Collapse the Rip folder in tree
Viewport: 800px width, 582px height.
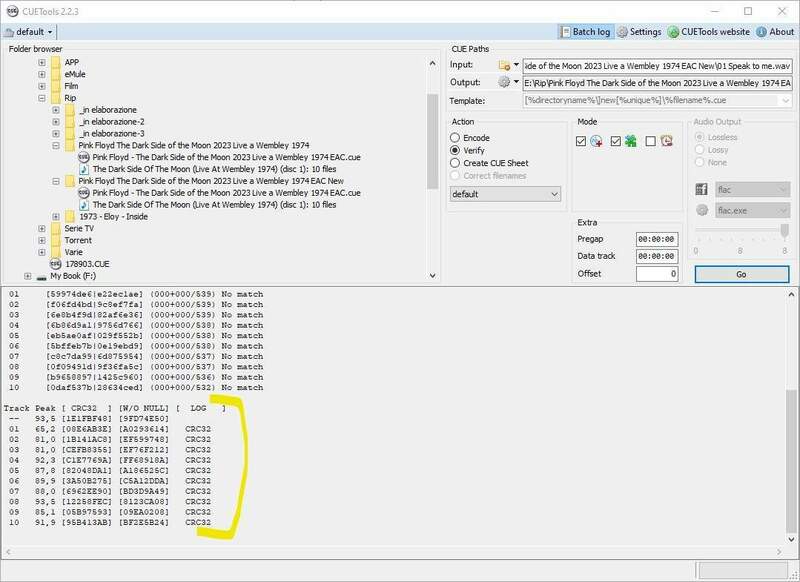(42, 99)
